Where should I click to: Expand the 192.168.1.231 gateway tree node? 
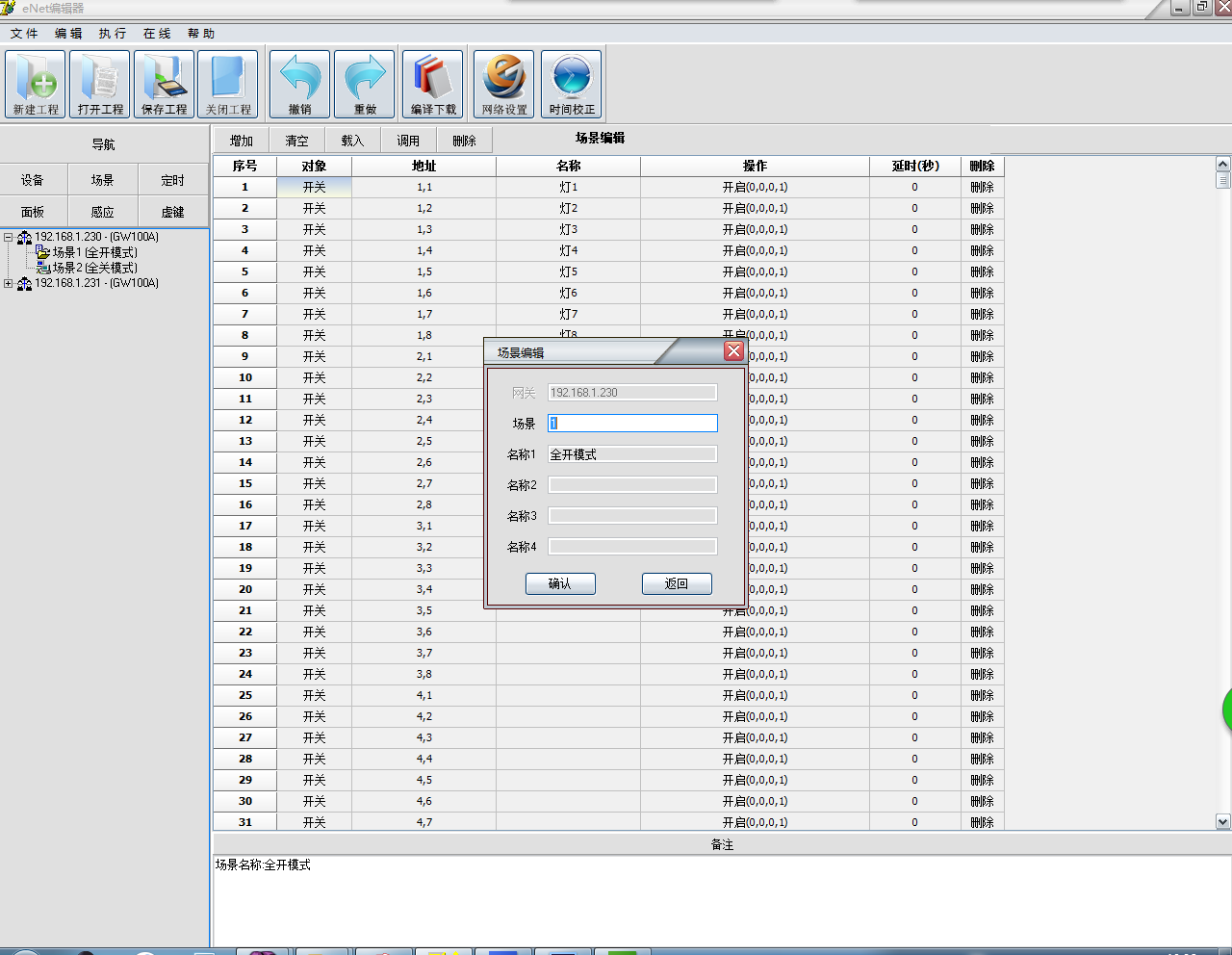tap(9, 283)
